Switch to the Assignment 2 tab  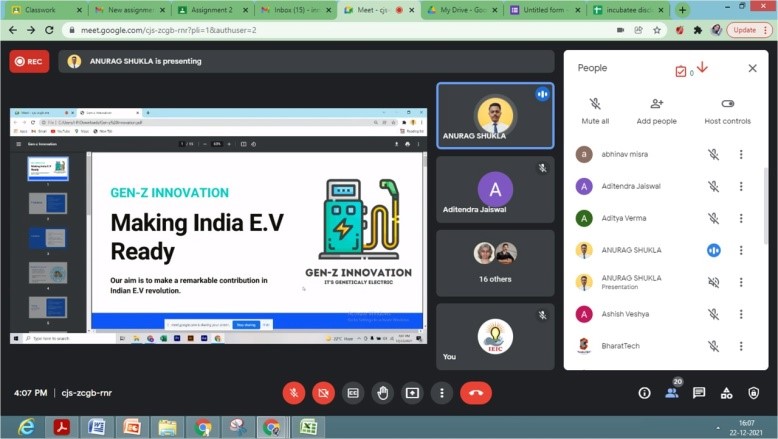[x=211, y=9]
